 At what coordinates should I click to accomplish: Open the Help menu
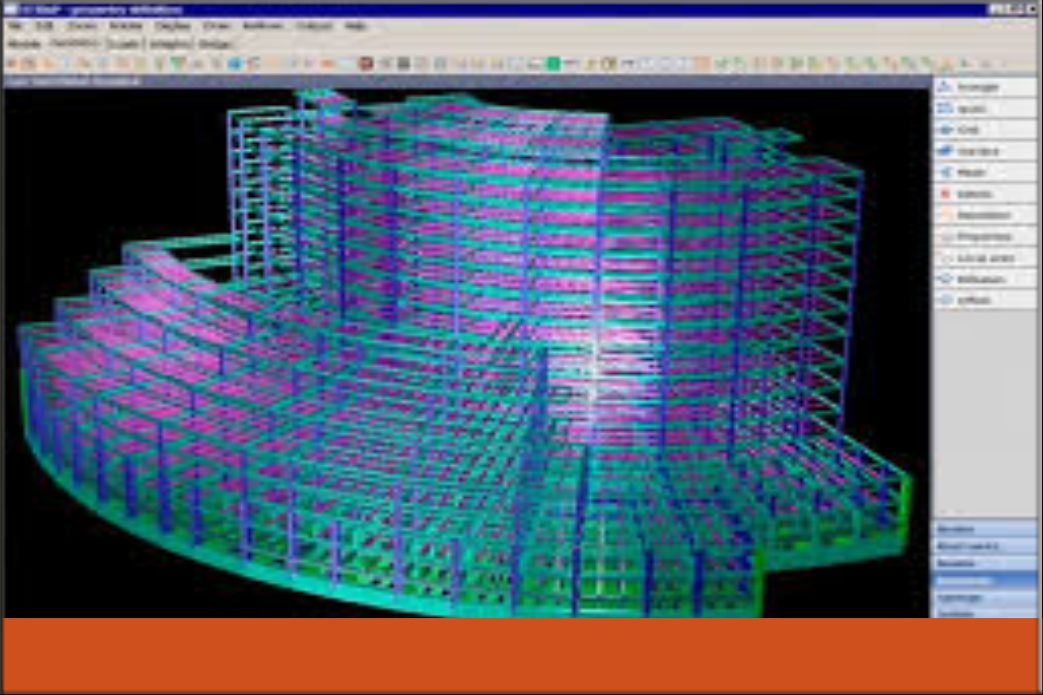point(355,26)
